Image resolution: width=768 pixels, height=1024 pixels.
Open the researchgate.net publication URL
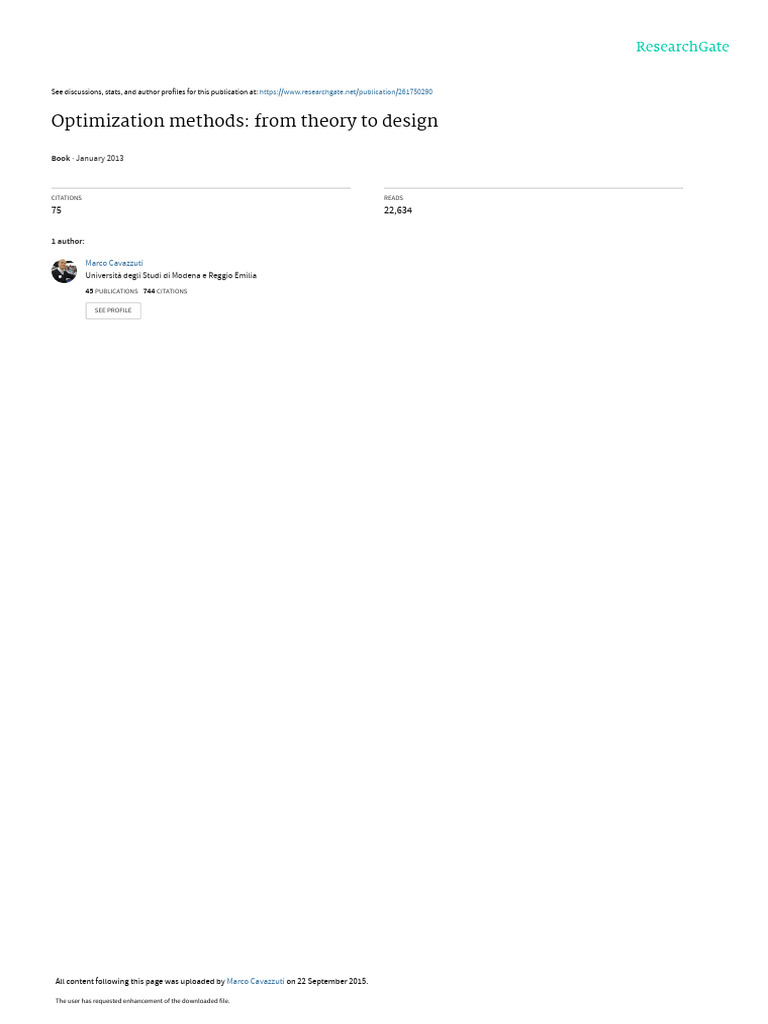click(345, 92)
